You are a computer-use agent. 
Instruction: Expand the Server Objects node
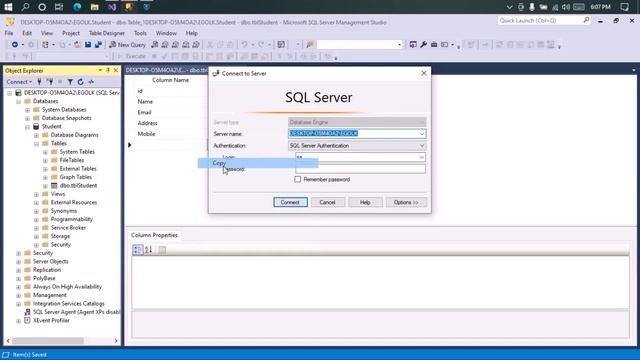(x=18, y=262)
